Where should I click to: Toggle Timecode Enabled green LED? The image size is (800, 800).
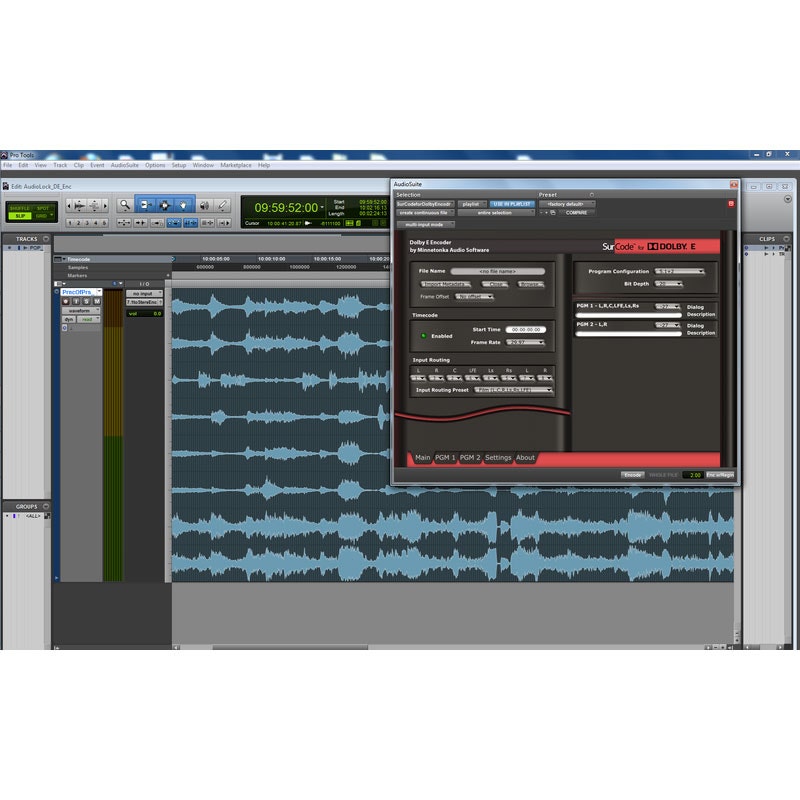pos(423,336)
